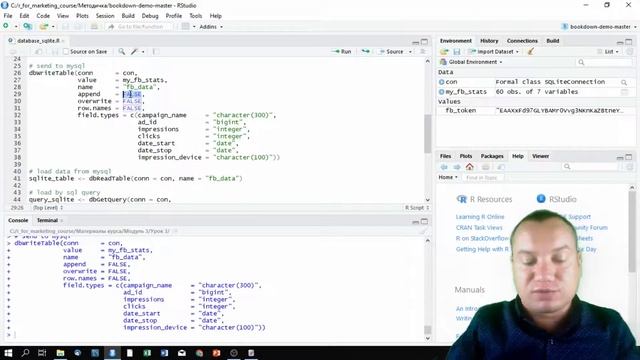Click the Environment search field
The image size is (640, 360).
click(605, 62)
